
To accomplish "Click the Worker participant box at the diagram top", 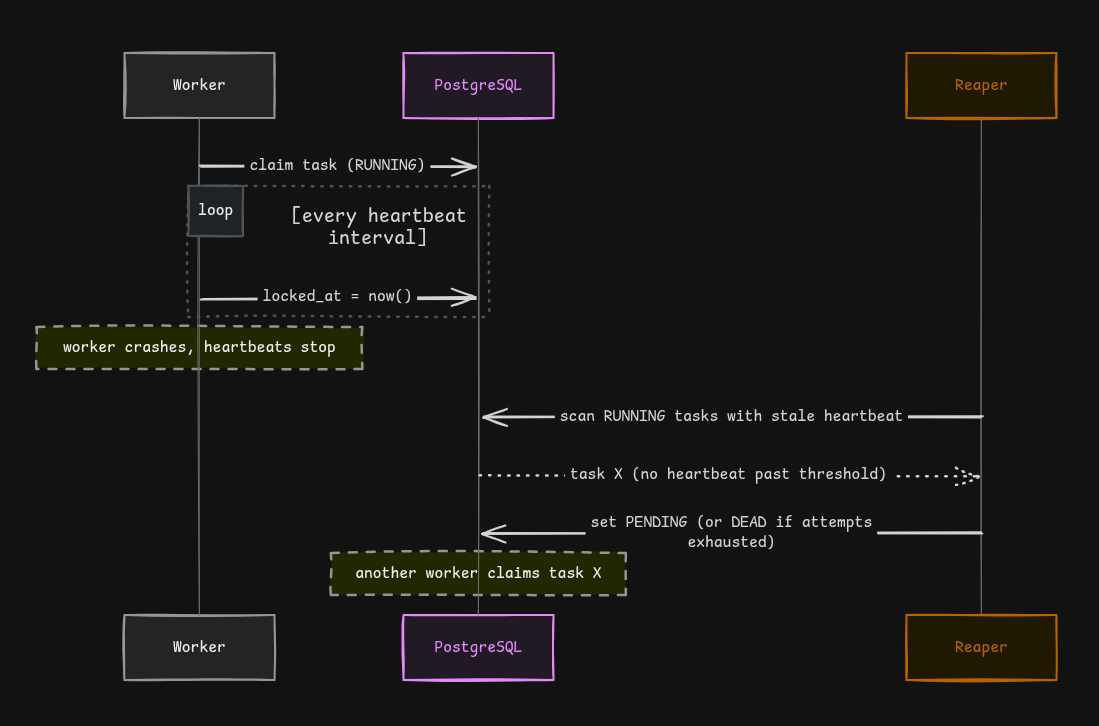I will pyautogui.click(x=199, y=85).
